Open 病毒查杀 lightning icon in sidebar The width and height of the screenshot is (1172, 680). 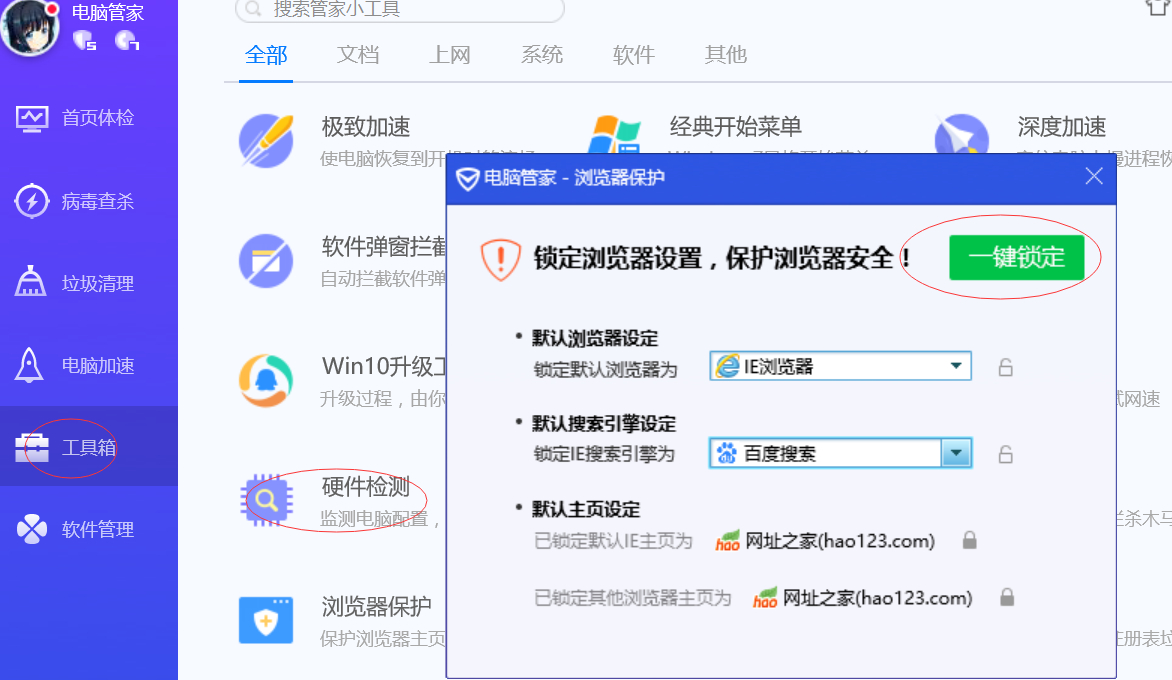[31, 201]
